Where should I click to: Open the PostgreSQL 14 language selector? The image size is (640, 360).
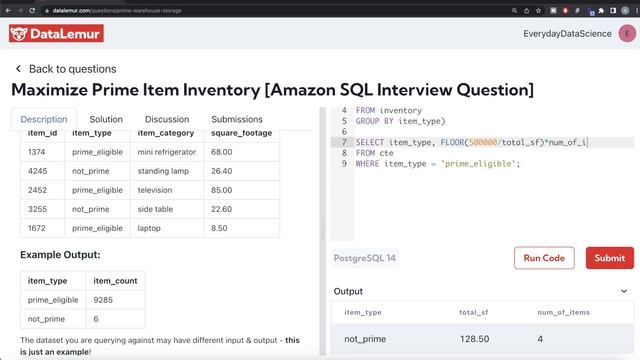(364, 258)
